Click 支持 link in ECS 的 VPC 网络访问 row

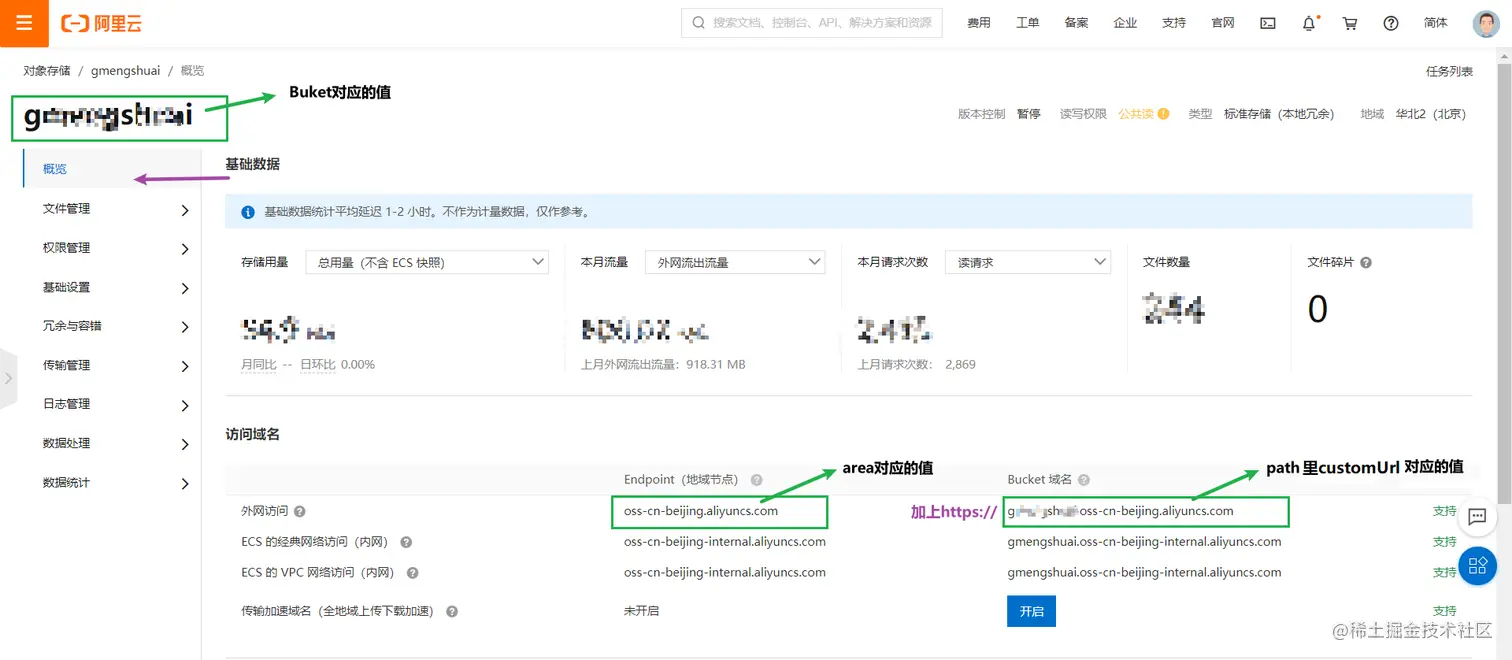click(1444, 573)
